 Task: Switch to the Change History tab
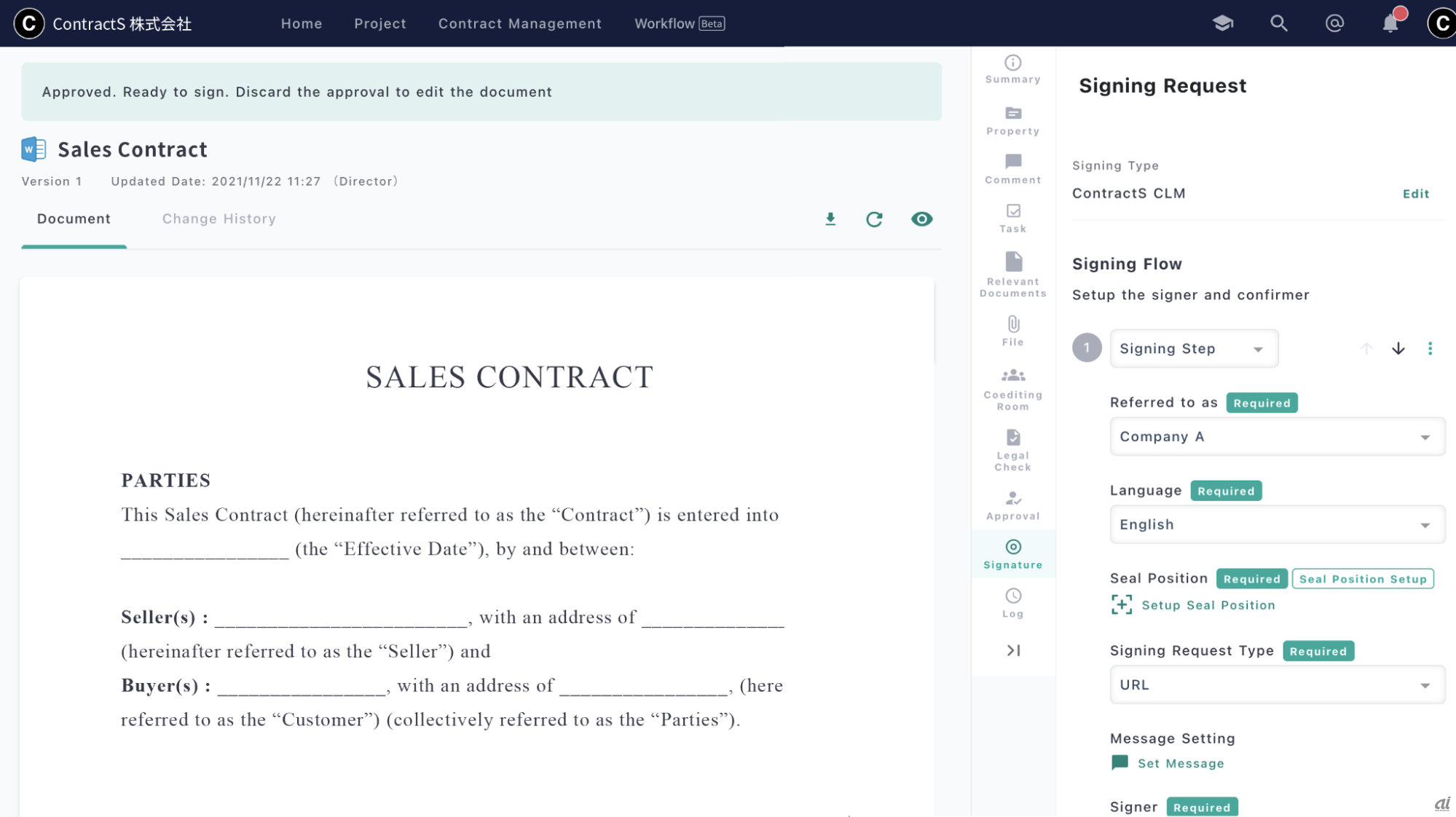point(219,219)
